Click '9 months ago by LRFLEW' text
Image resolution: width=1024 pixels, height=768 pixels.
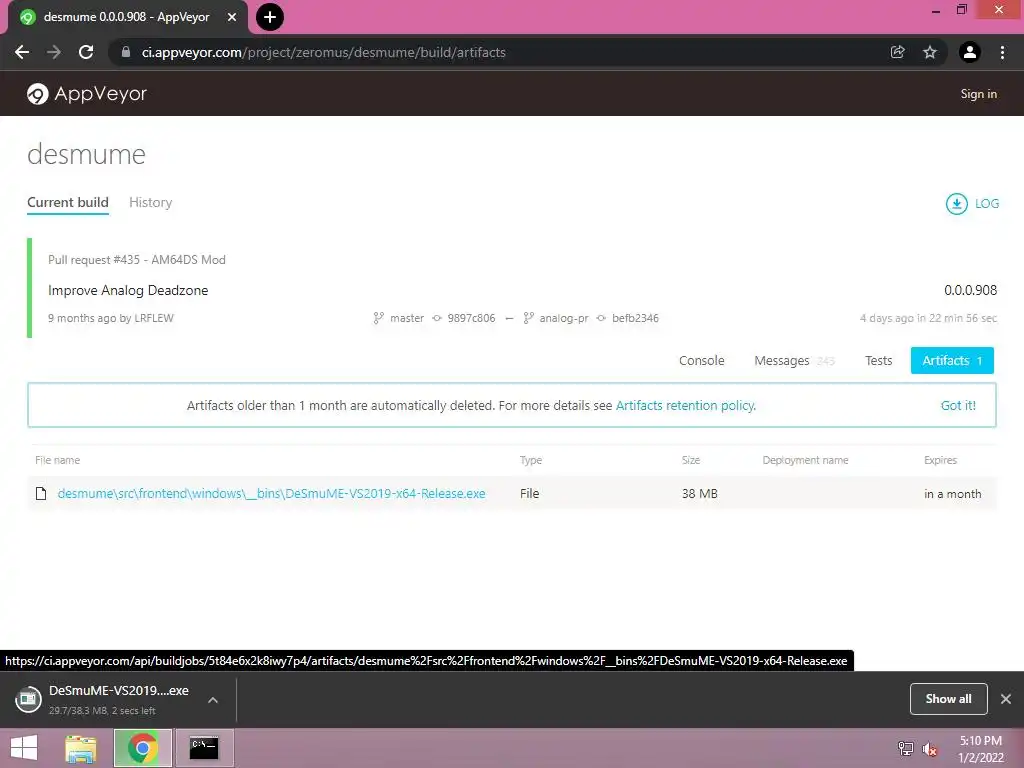pyautogui.click(x=110, y=318)
